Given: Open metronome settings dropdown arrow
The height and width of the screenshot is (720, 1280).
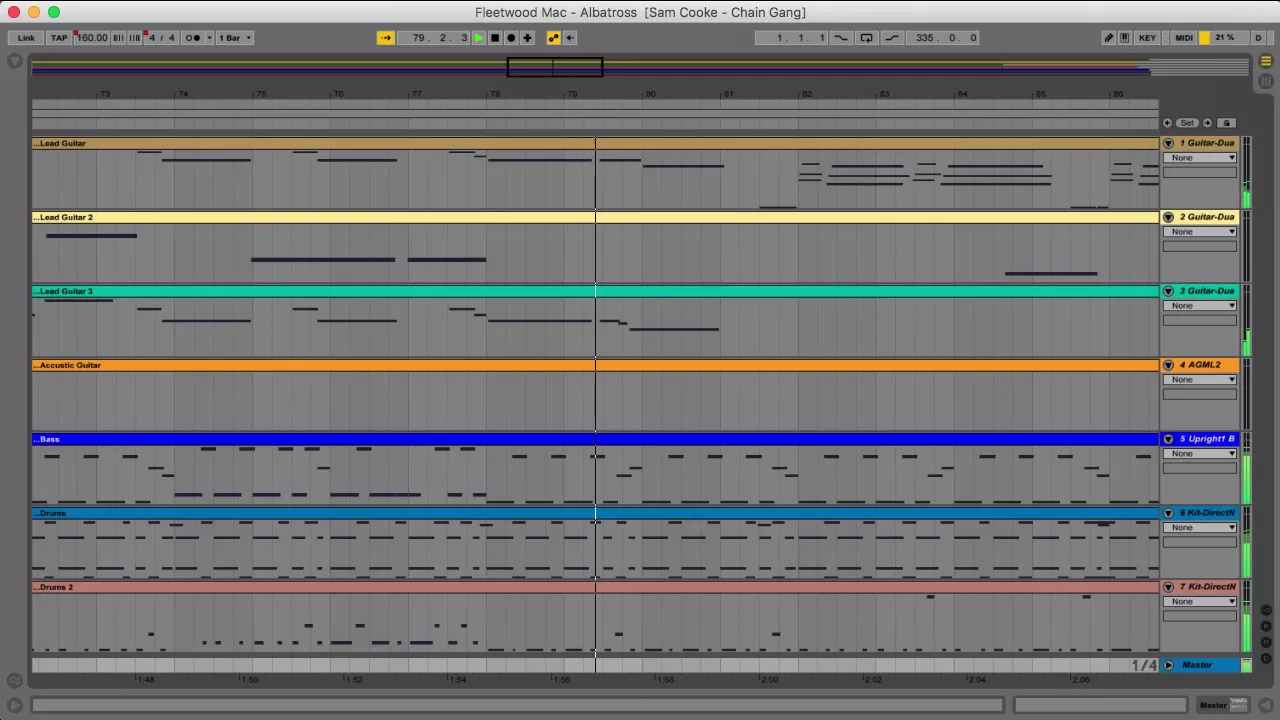Looking at the screenshot, I should click(x=209, y=38).
